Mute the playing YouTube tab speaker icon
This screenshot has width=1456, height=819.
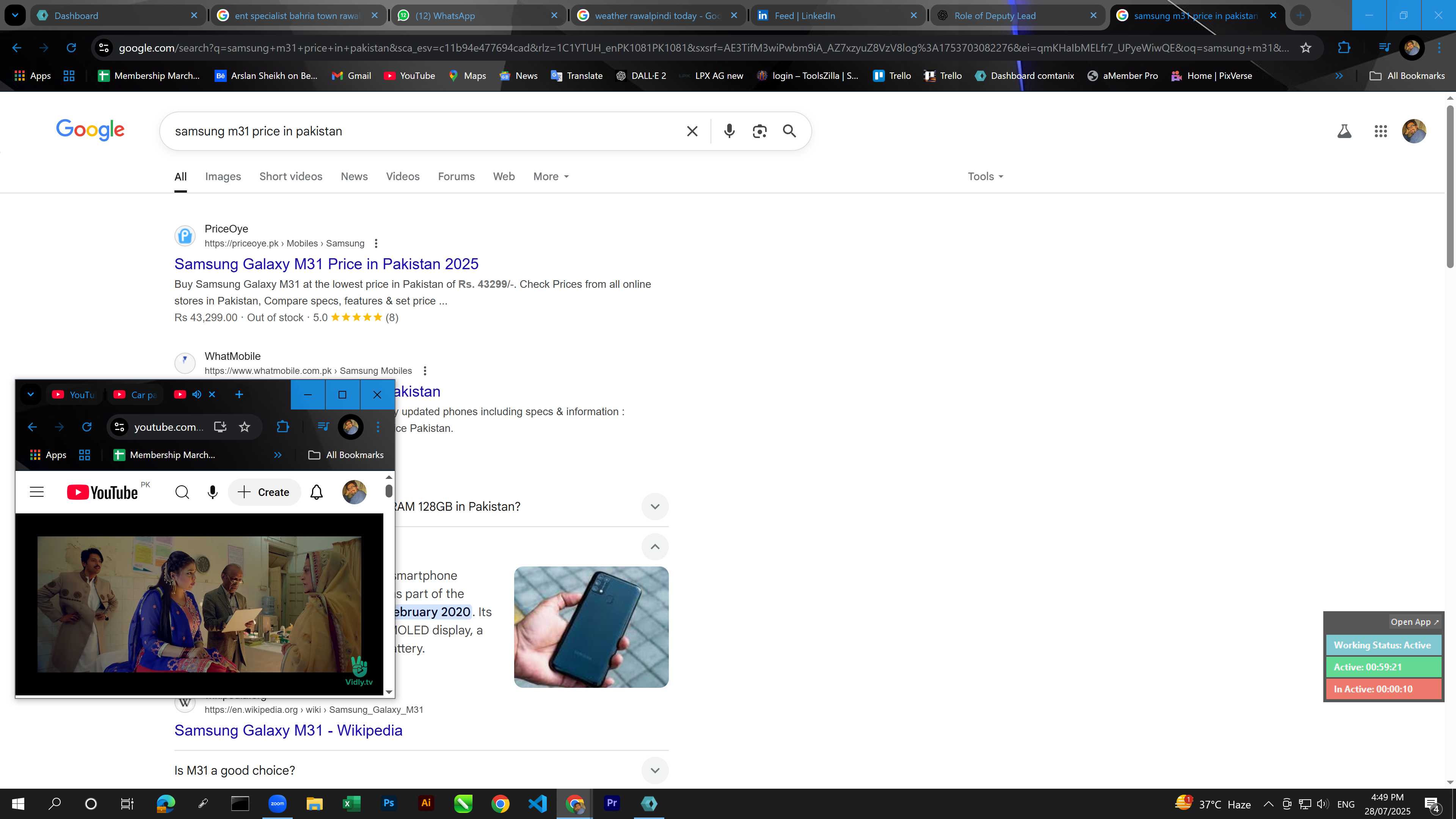tap(196, 394)
